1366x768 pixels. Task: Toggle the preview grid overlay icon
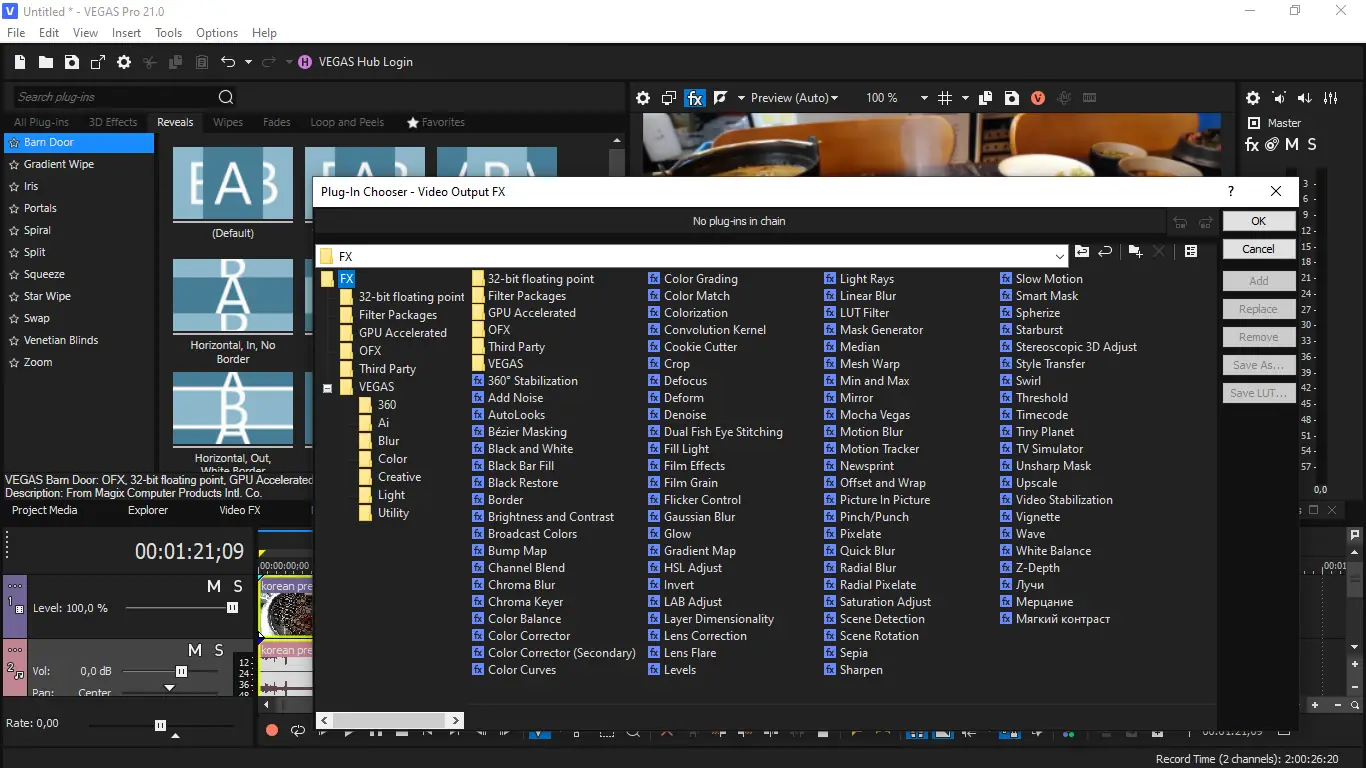(945, 98)
